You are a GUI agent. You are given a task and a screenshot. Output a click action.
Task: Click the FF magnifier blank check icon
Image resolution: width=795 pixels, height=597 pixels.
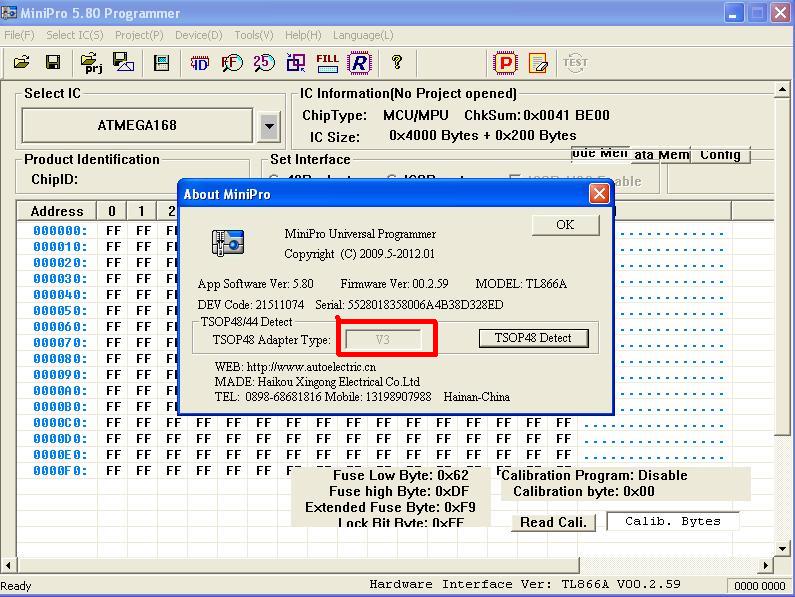tap(232, 63)
